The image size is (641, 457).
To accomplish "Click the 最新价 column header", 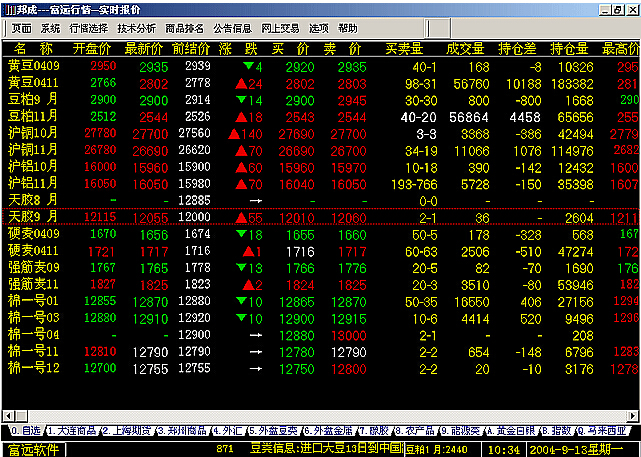I will pos(143,49).
